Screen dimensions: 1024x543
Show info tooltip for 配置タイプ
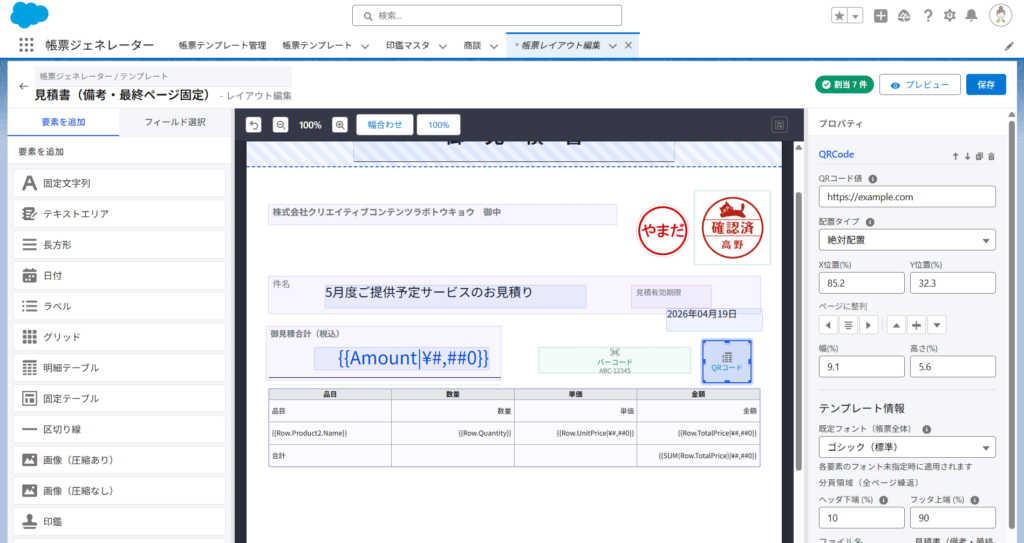tap(870, 222)
